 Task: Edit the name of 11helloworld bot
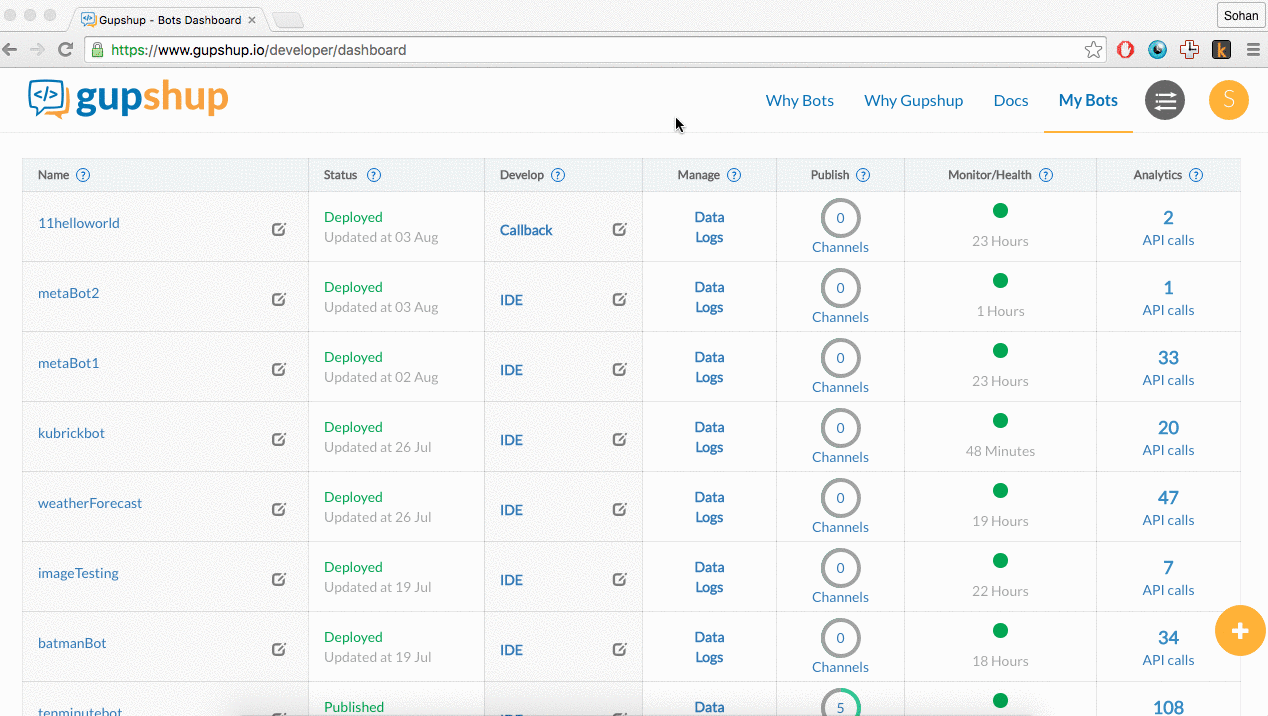[279, 229]
